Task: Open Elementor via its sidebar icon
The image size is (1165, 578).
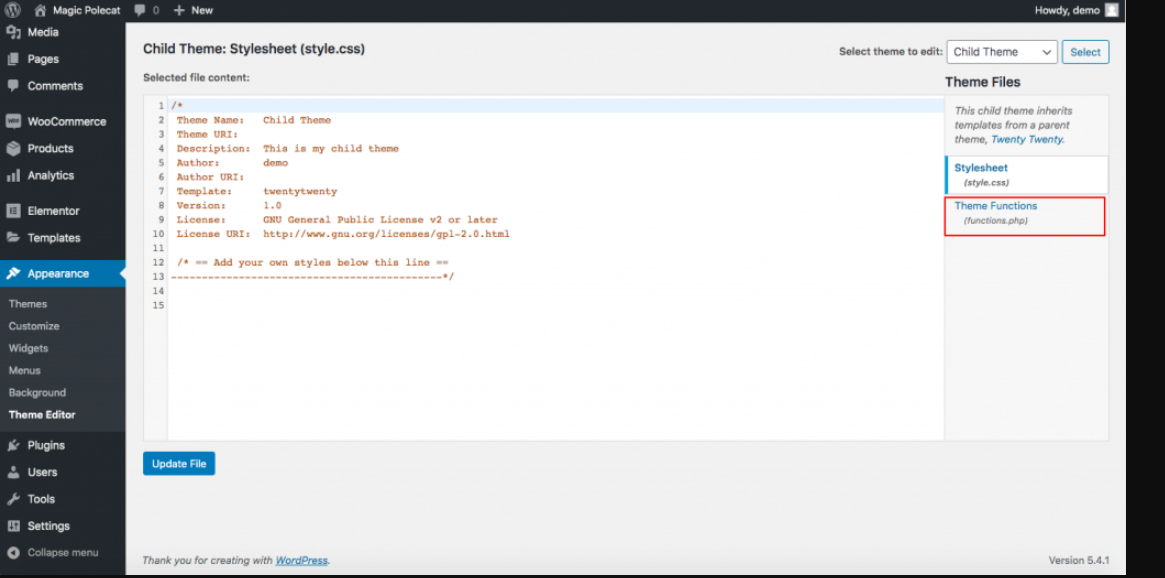Action: click(13, 211)
